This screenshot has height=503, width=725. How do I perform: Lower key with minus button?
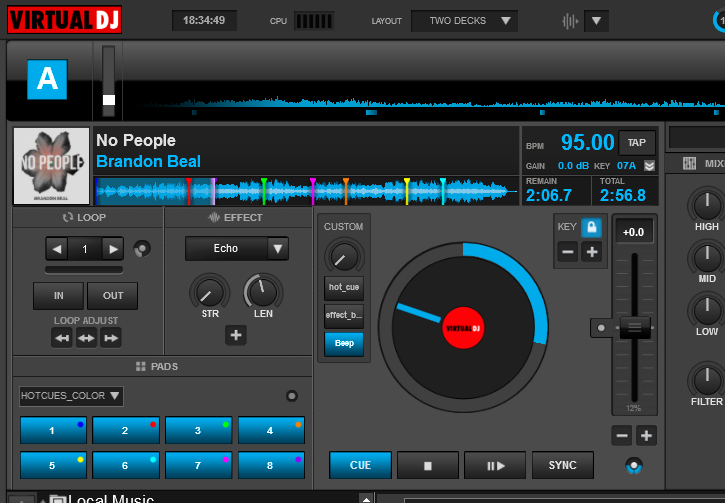click(x=568, y=252)
